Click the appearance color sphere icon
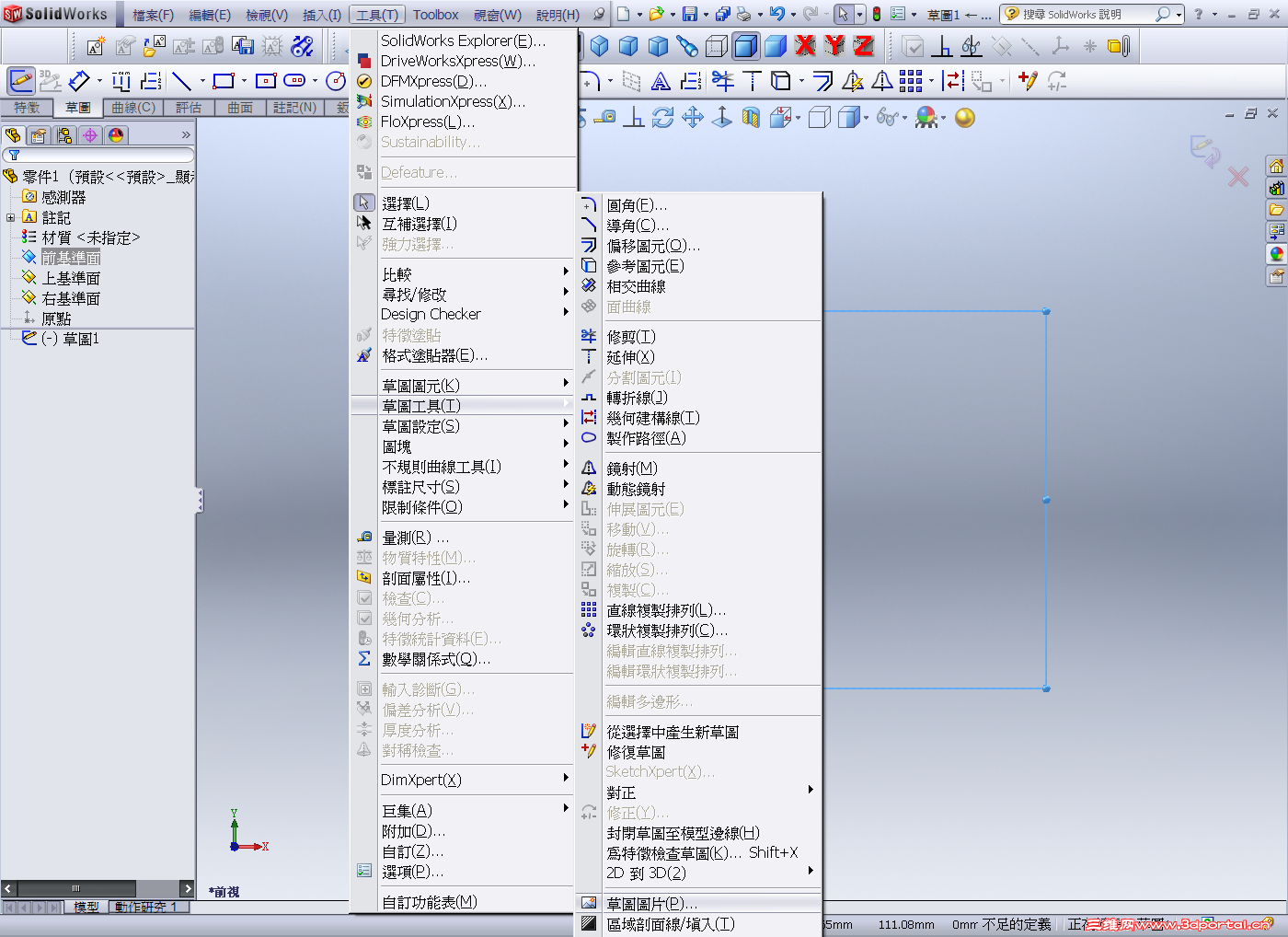 [965, 118]
